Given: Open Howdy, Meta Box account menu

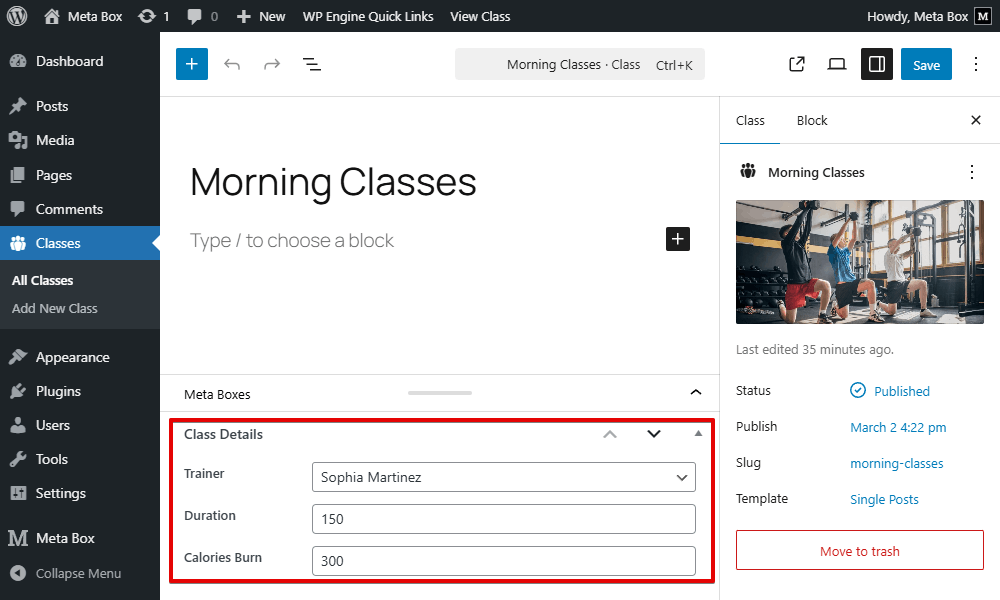Looking at the screenshot, I should 929,16.
